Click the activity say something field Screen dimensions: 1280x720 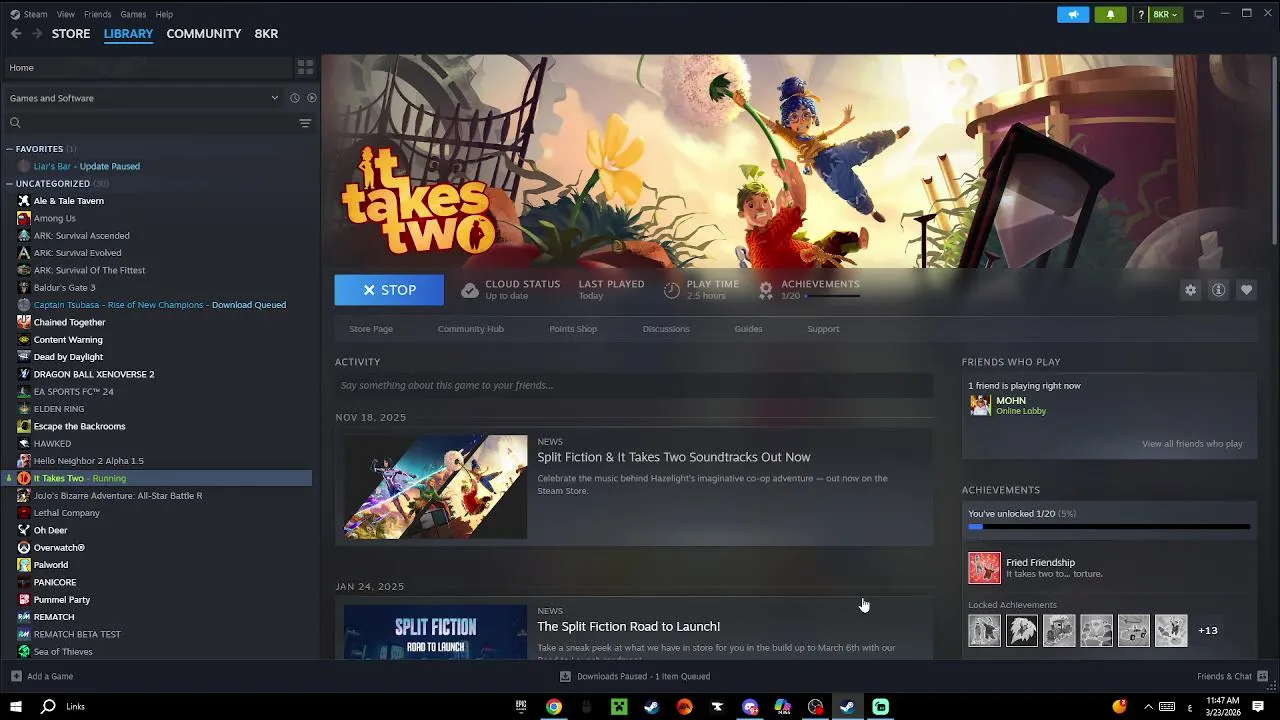[634, 385]
